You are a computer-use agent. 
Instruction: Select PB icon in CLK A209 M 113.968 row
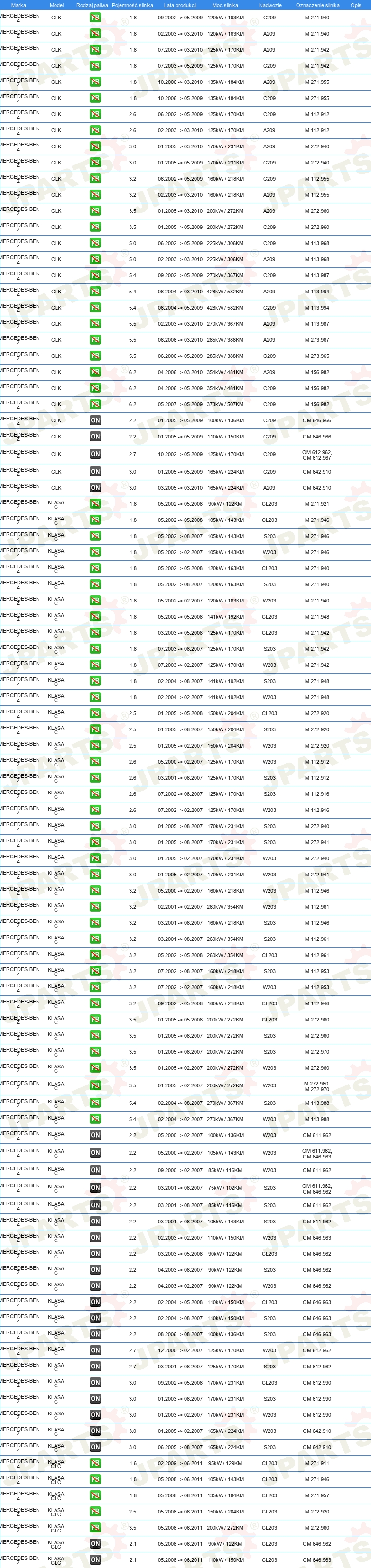(x=95, y=259)
